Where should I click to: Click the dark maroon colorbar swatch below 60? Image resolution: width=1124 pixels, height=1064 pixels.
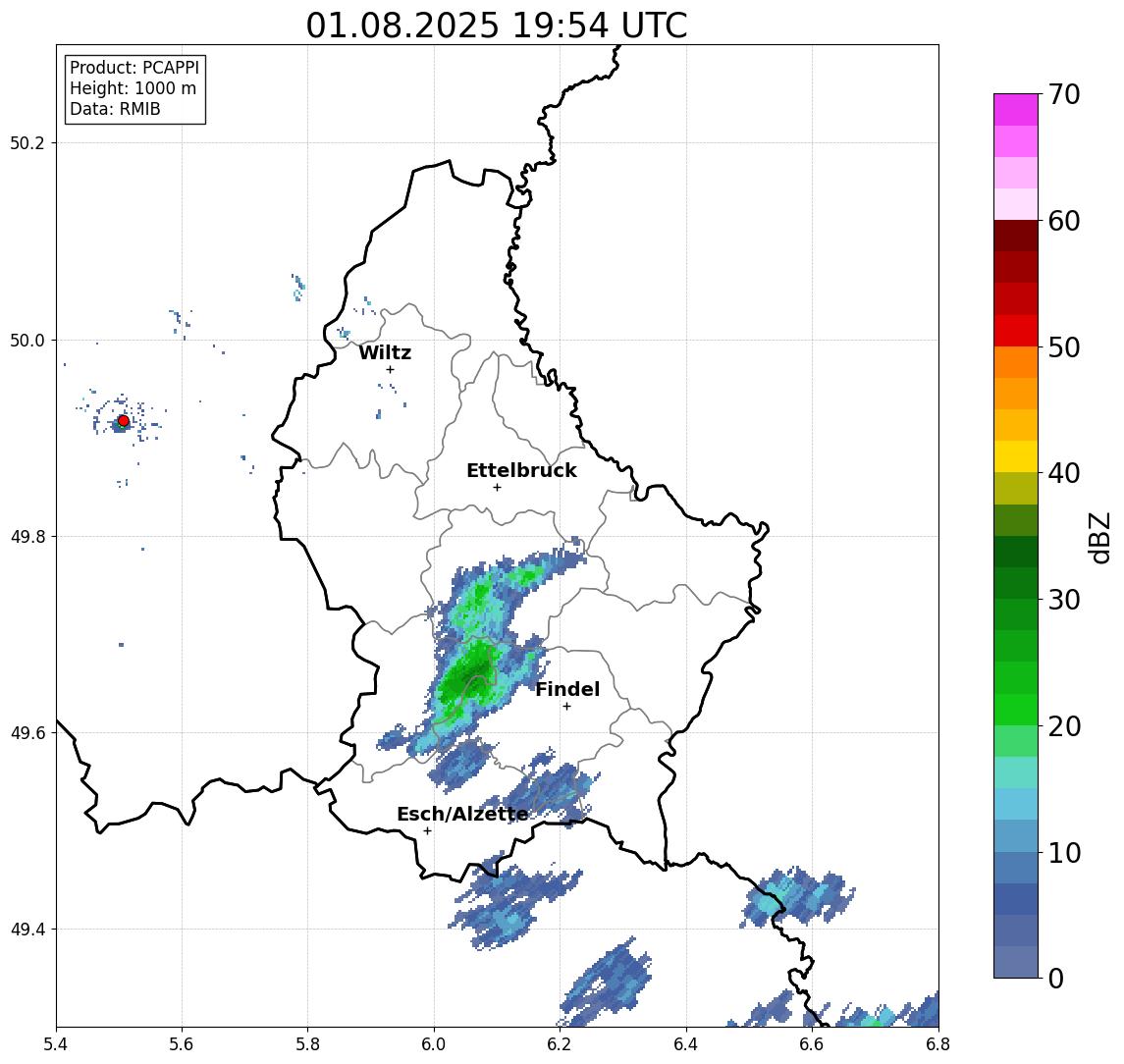click(x=1016, y=236)
